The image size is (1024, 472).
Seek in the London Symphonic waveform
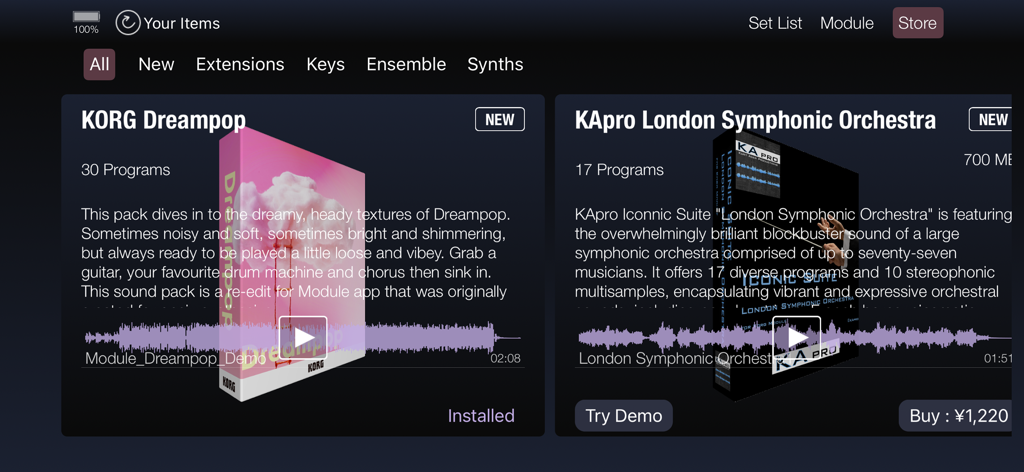(795, 338)
